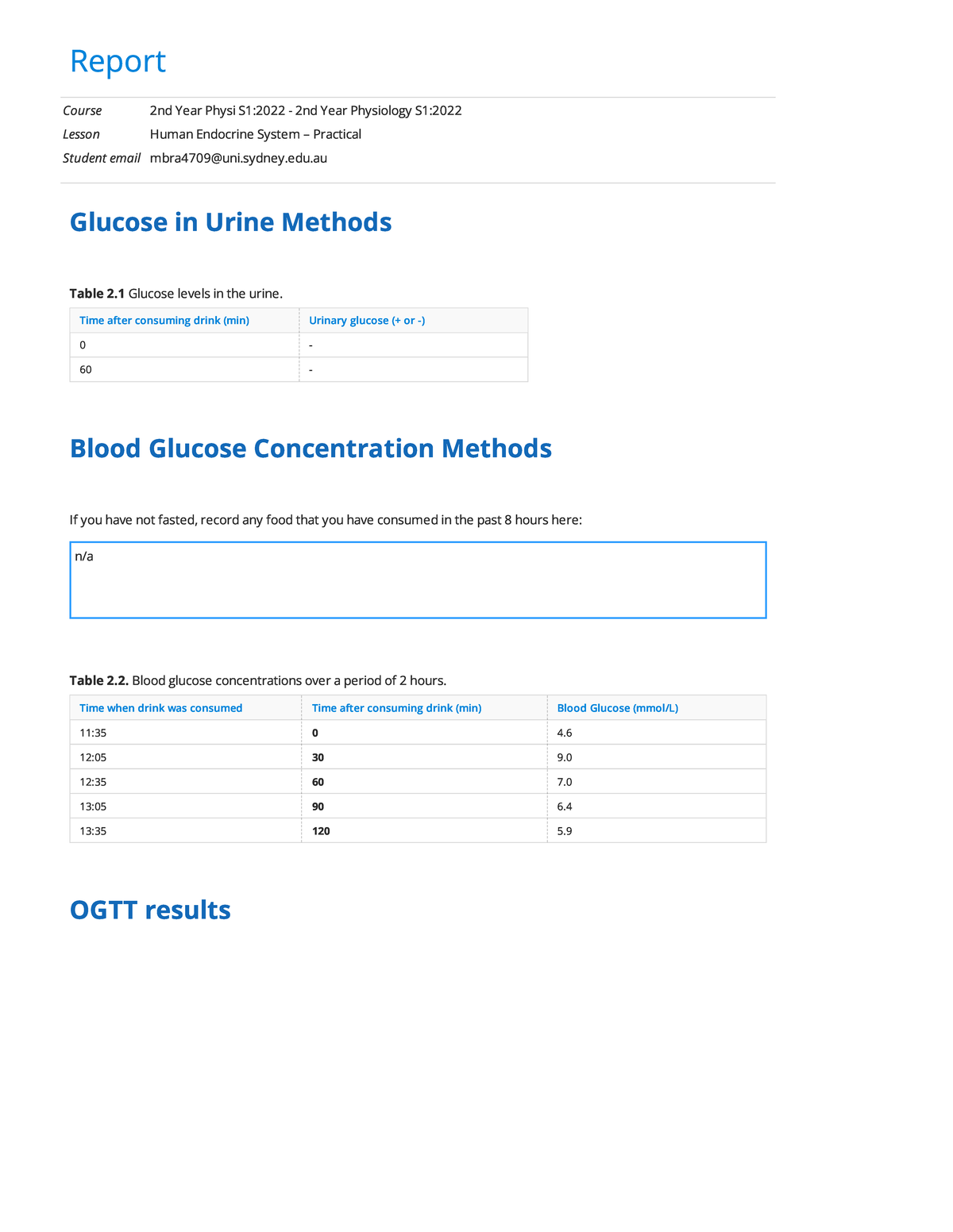953x1232 pixels.
Task: Select the Urinary glucose column header
Action: click(x=367, y=321)
